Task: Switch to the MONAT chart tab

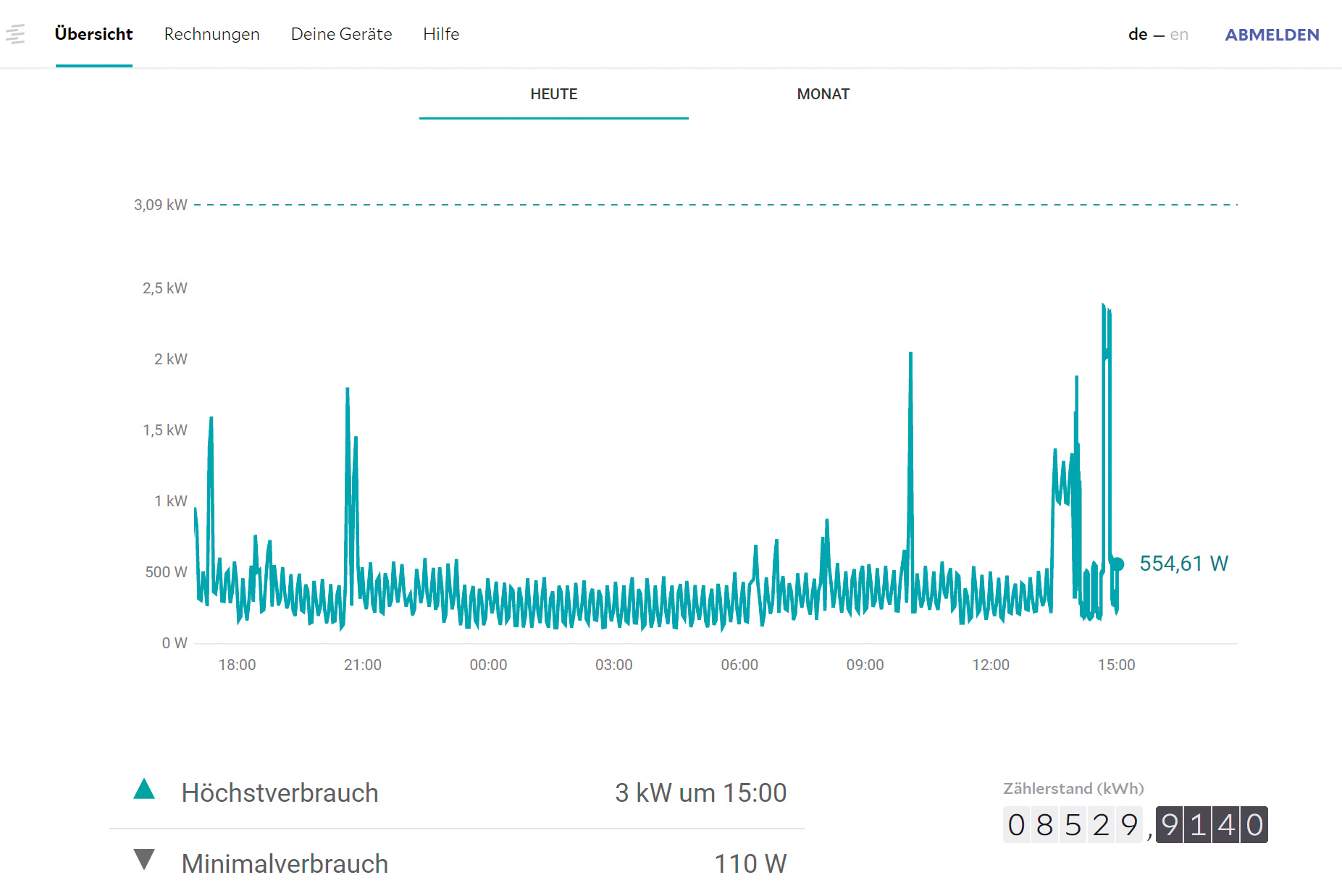Action: pos(823,94)
